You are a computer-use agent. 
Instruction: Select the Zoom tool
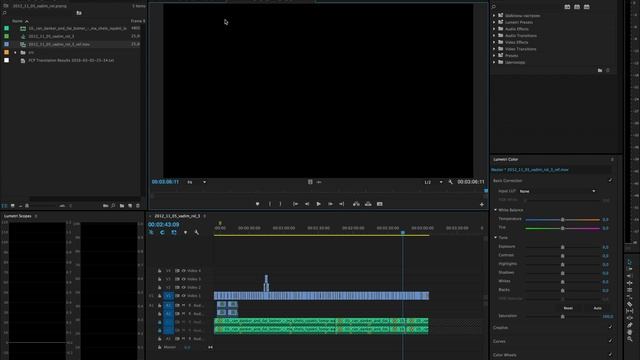(629, 339)
